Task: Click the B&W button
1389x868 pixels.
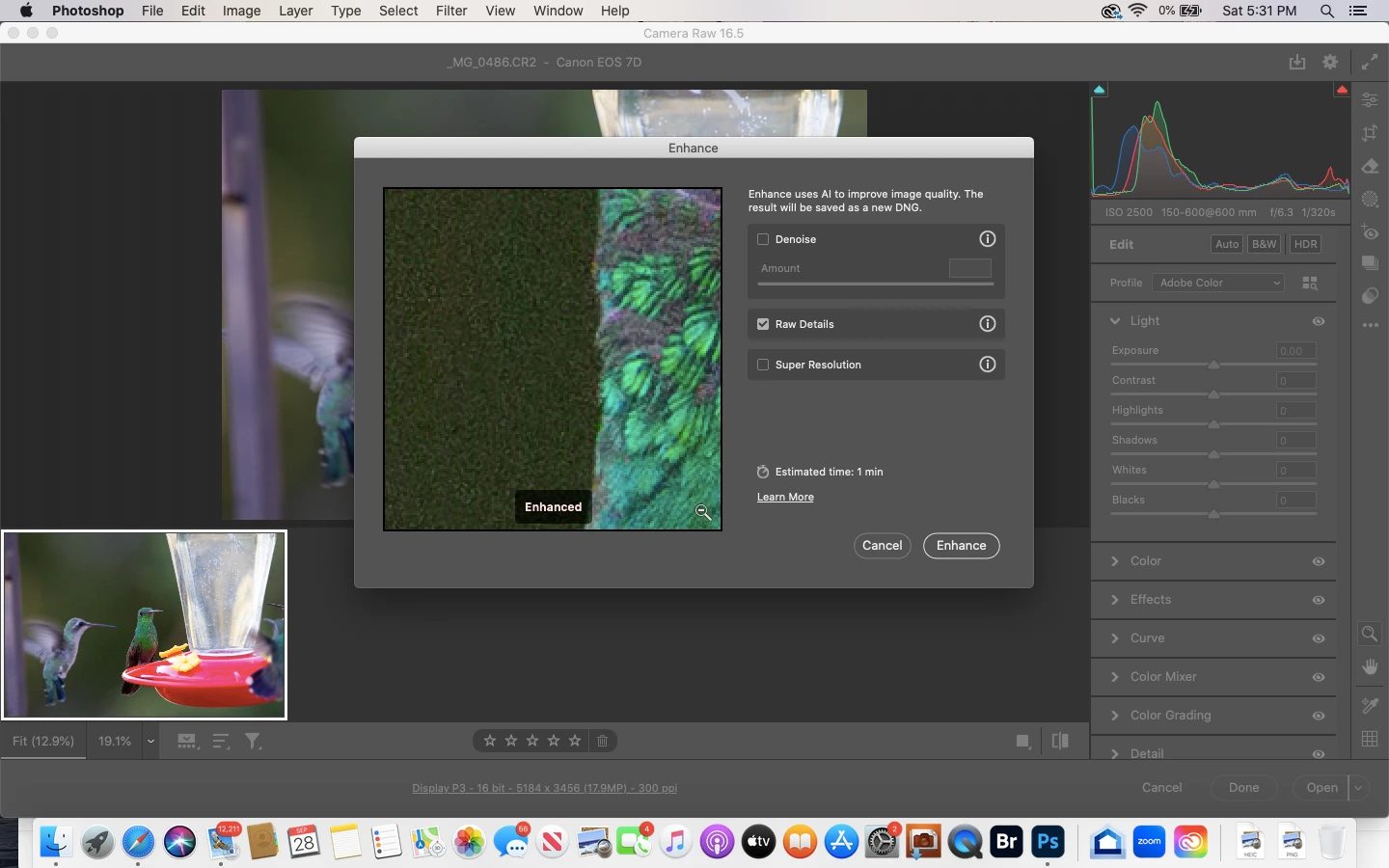Action: [x=1264, y=244]
